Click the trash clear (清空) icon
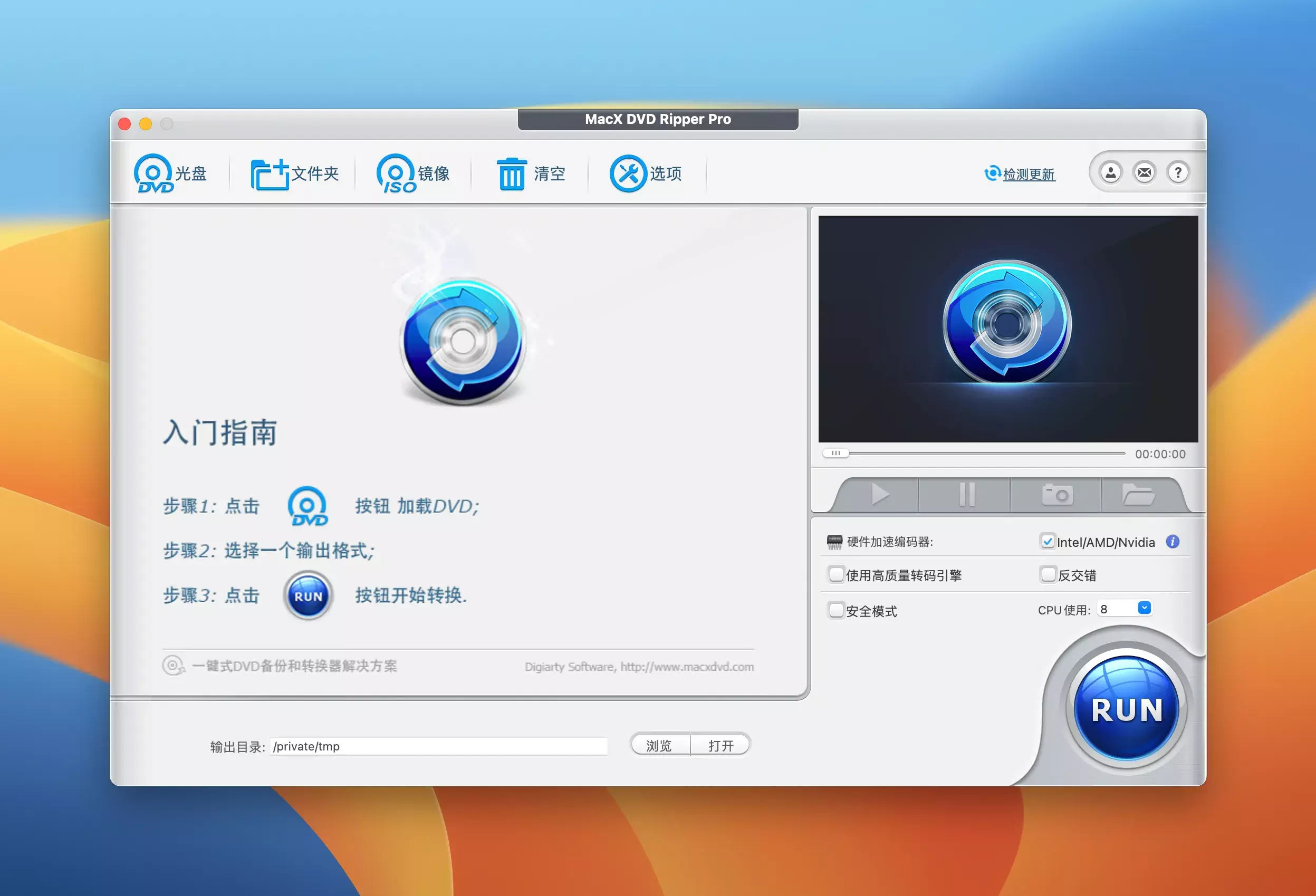The width and height of the screenshot is (1316, 896). 512,175
